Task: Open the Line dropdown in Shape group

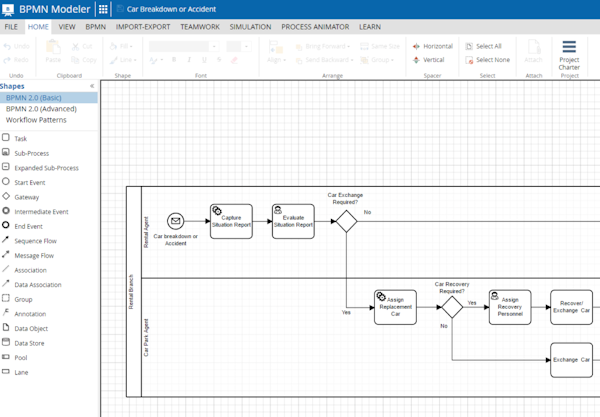Action: (x=123, y=60)
